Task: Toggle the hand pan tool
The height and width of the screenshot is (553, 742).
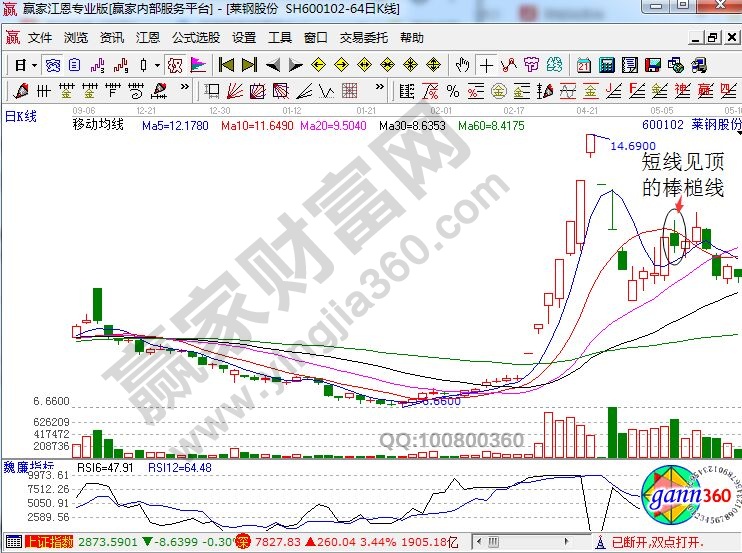Action: click(462, 65)
